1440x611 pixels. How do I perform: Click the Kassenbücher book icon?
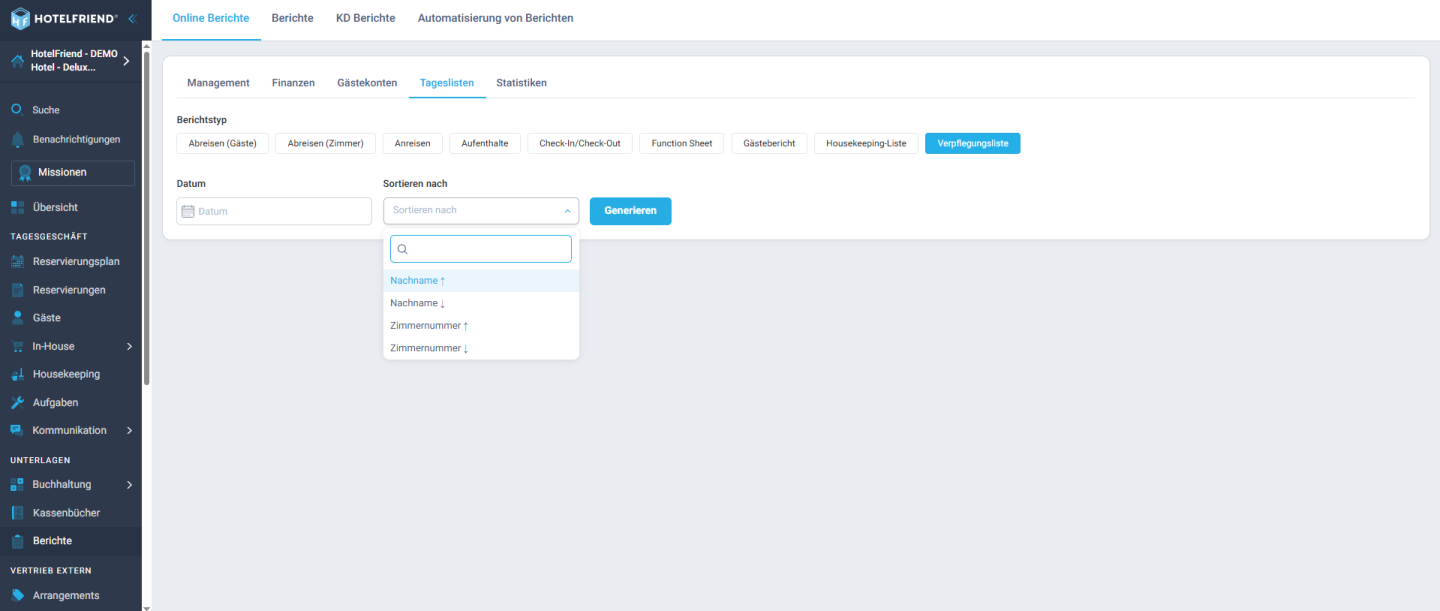(x=17, y=512)
